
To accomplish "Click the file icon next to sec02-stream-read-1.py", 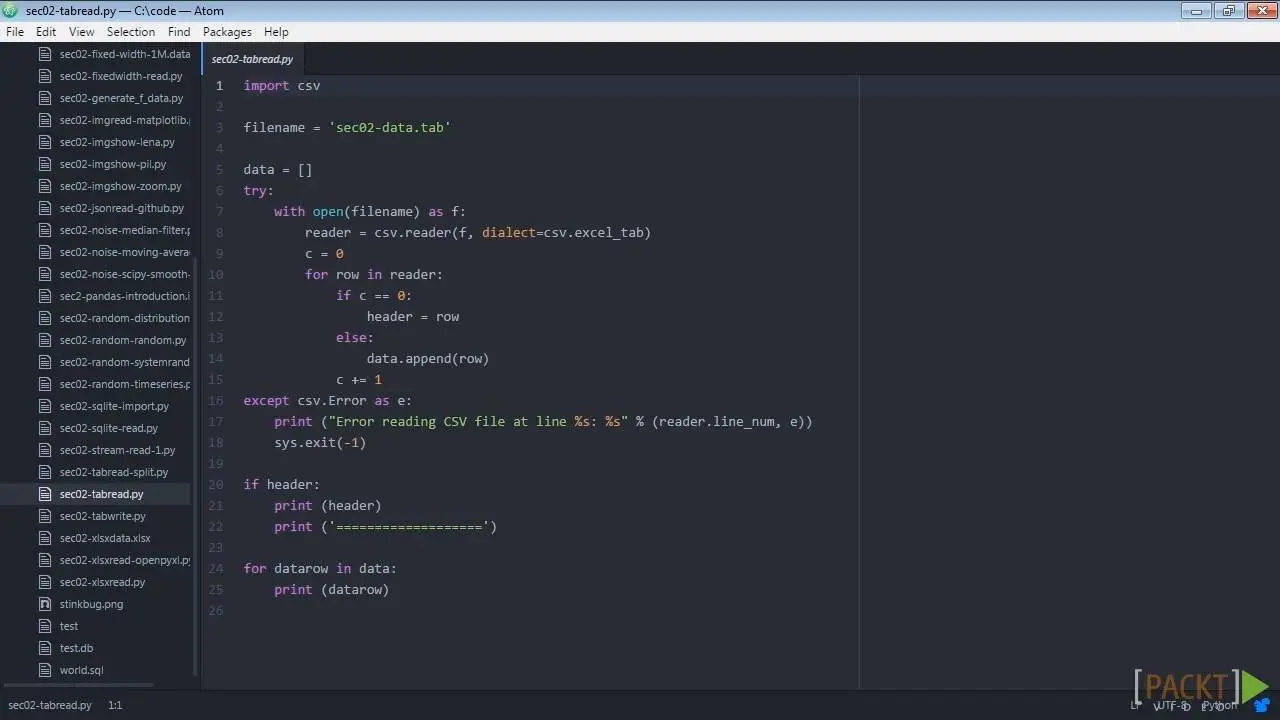I will click(x=44, y=450).
